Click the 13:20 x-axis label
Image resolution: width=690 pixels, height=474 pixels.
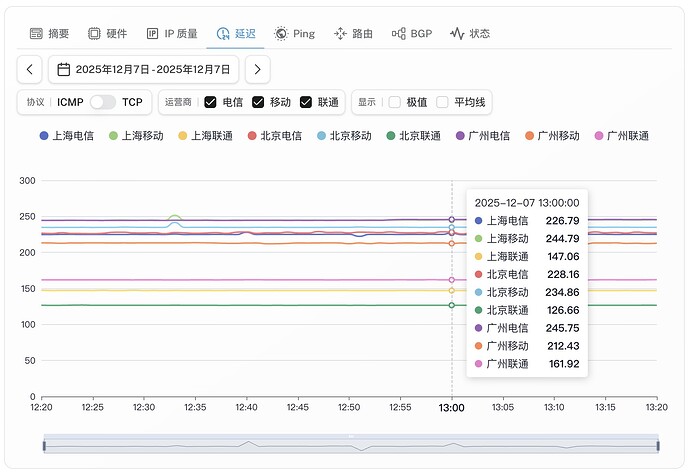(657, 408)
